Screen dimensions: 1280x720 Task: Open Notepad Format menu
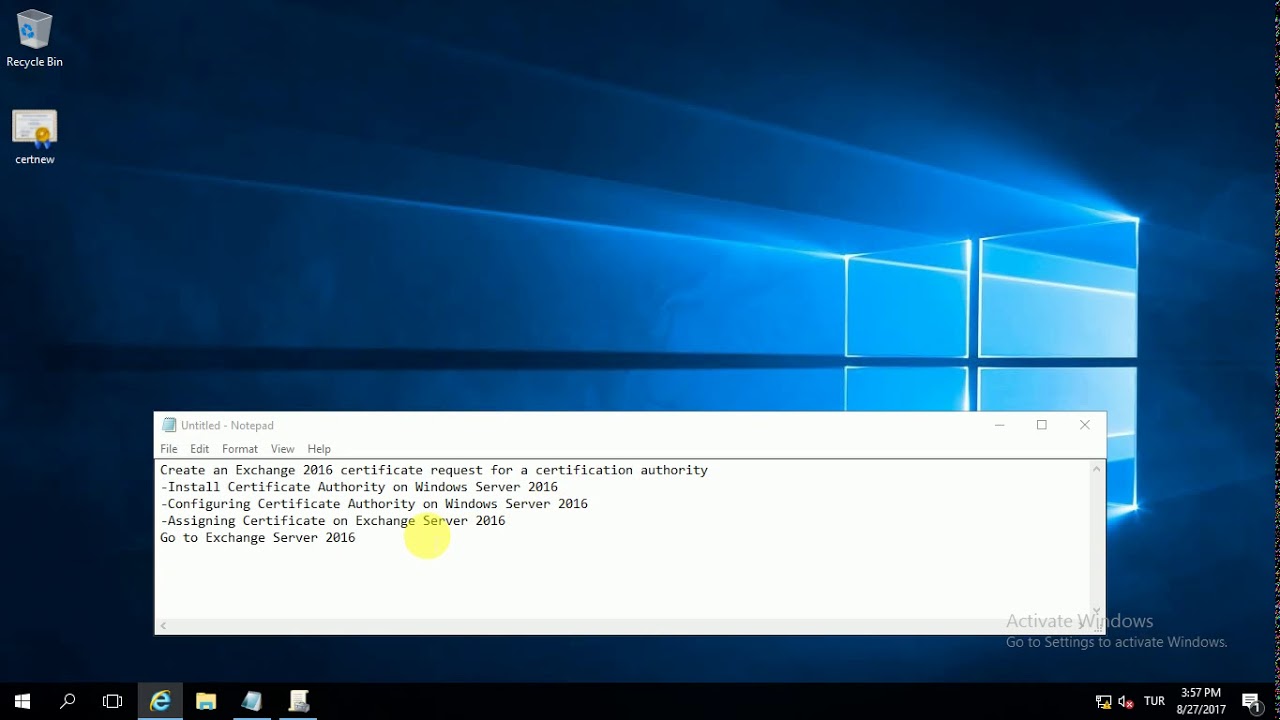tap(240, 449)
